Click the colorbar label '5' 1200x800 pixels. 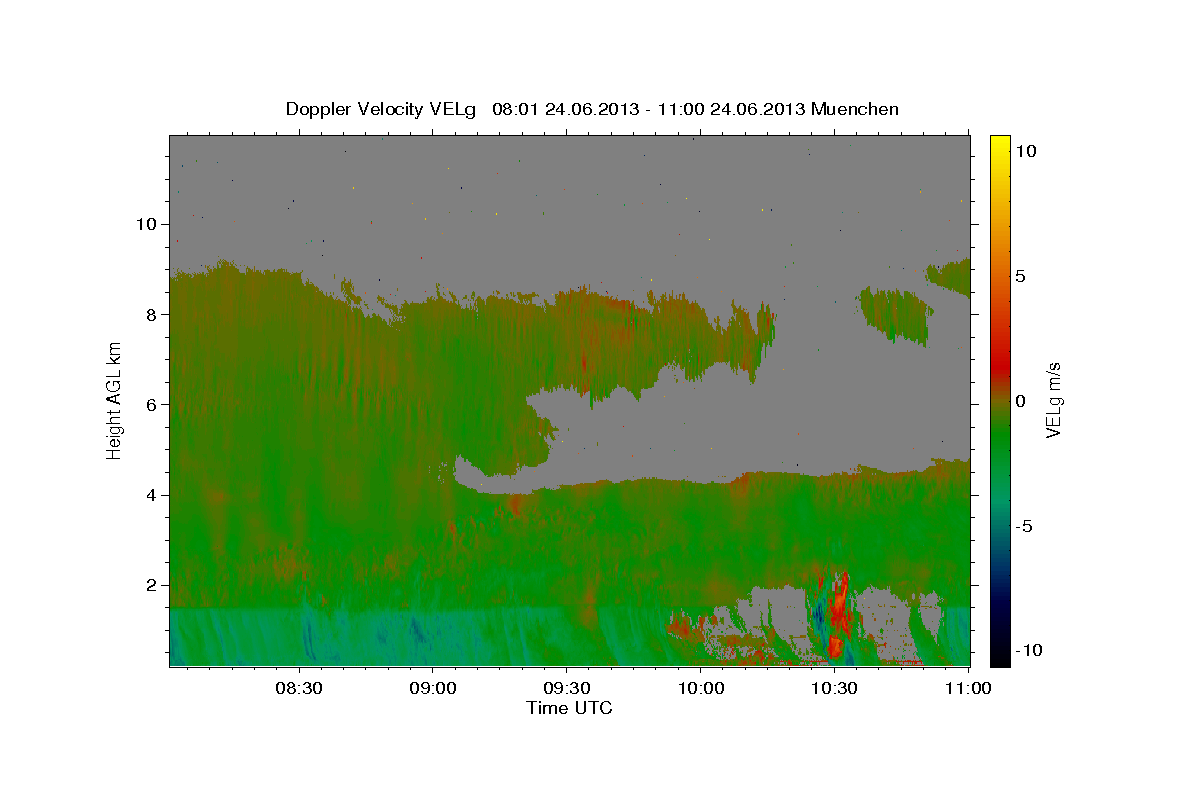pos(1020,276)
